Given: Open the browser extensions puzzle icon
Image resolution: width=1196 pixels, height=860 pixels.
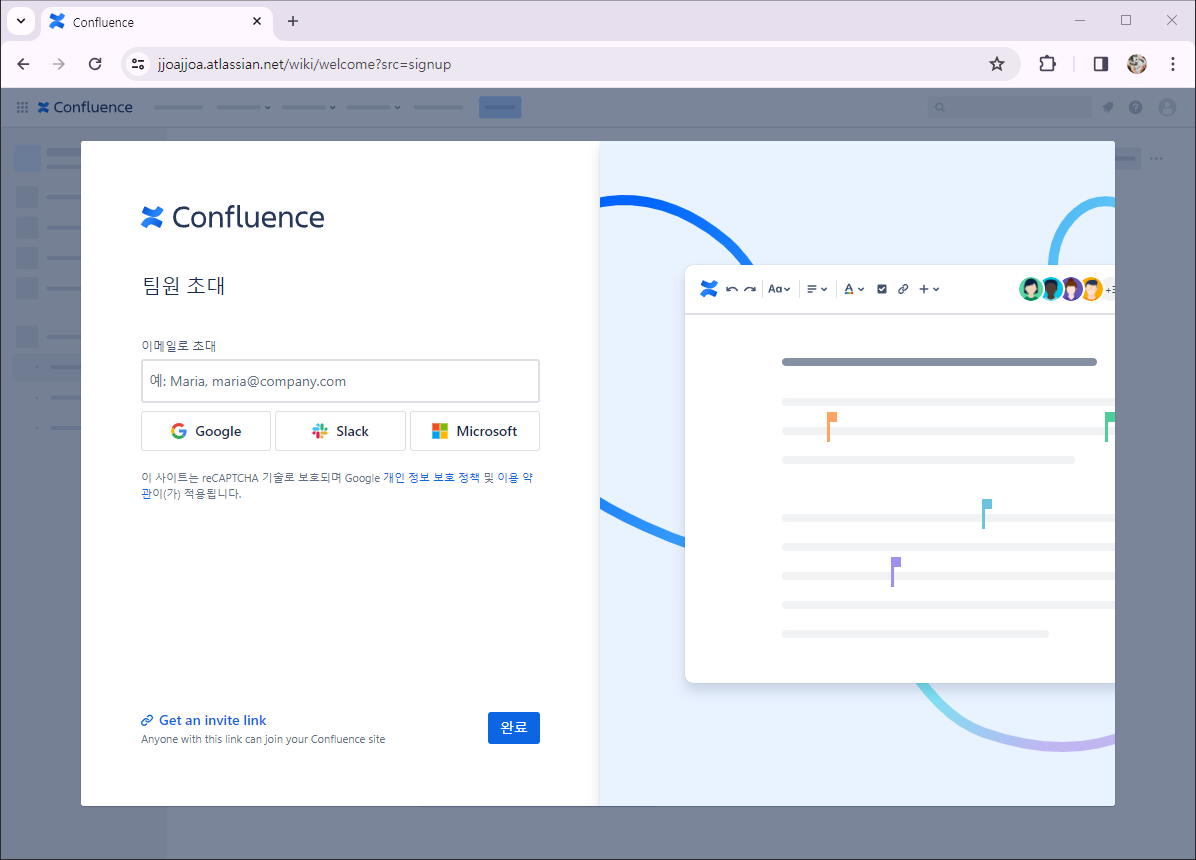Looking at the screenshot, I should click(1047, 64).
